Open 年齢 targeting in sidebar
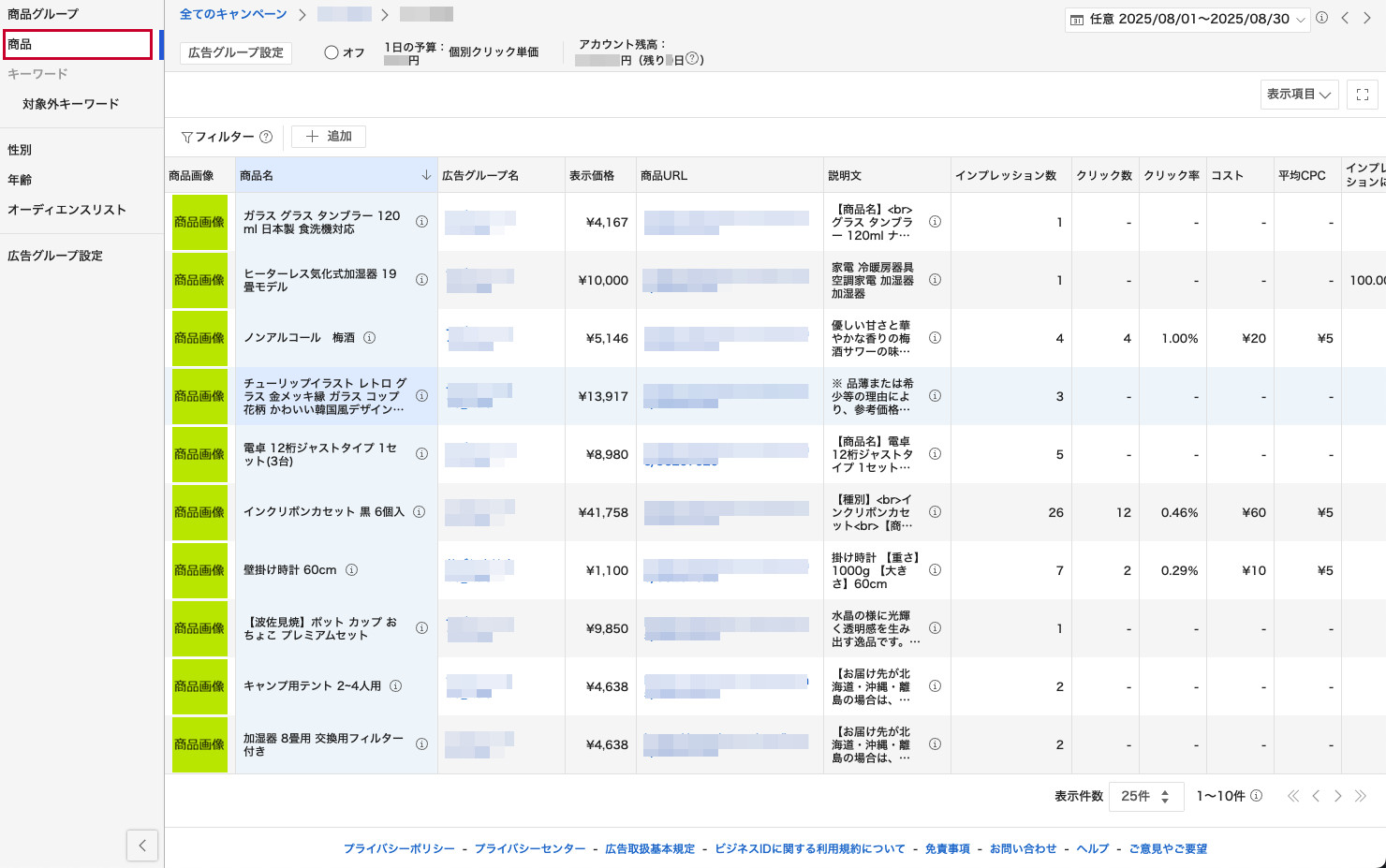 (20, 180)
